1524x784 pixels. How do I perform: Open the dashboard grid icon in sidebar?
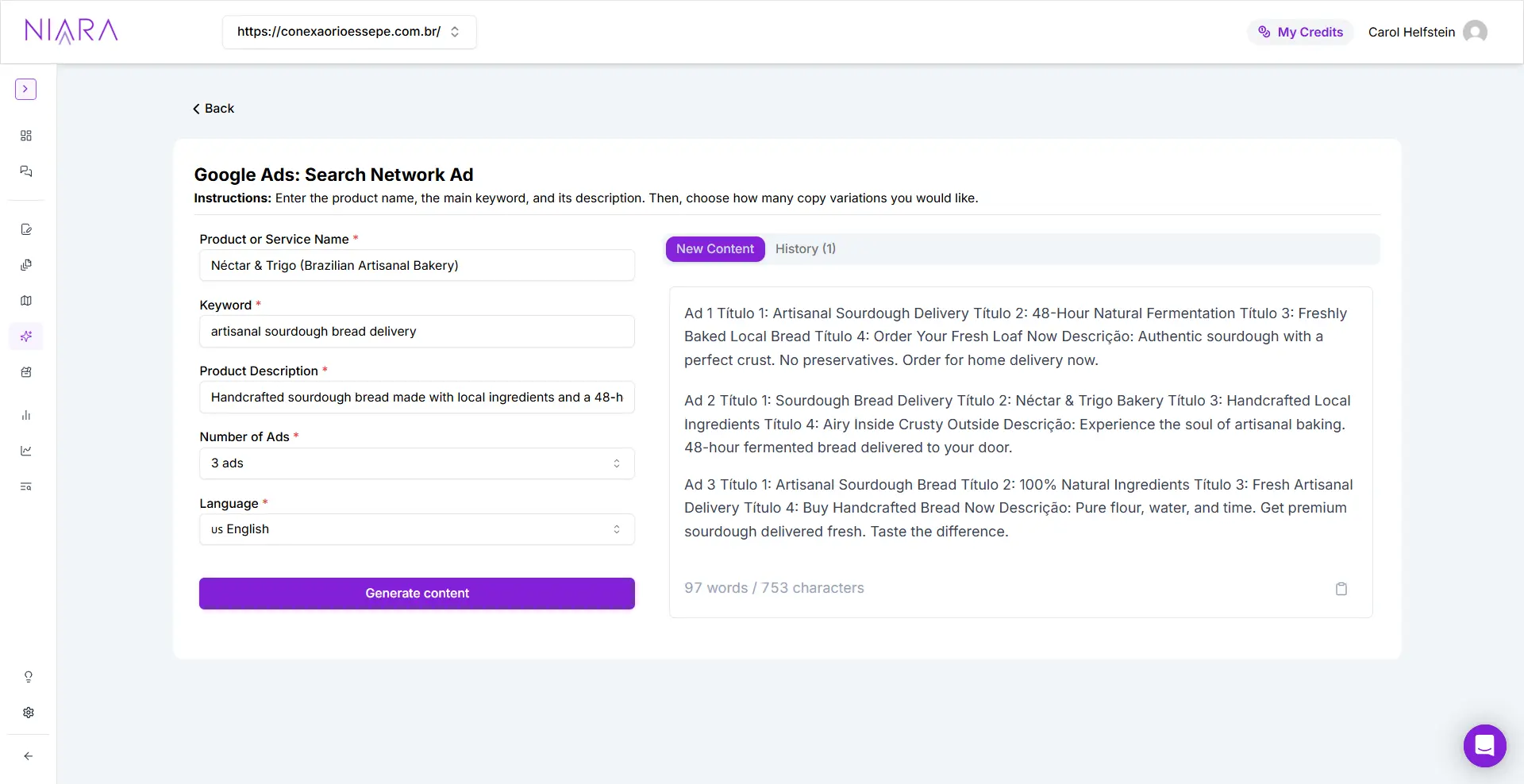tap(26, 136)
